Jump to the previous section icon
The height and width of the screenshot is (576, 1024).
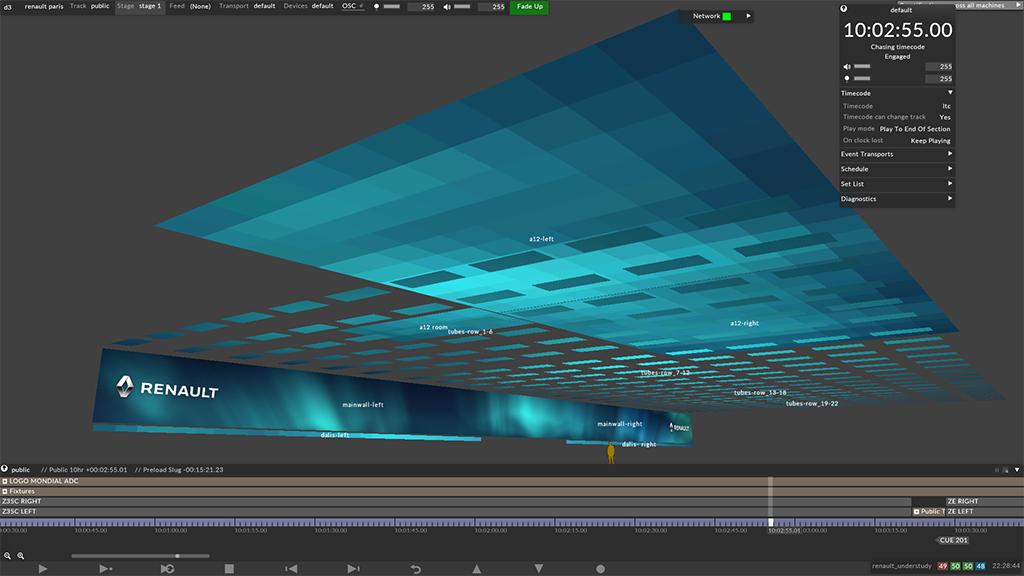291,569
